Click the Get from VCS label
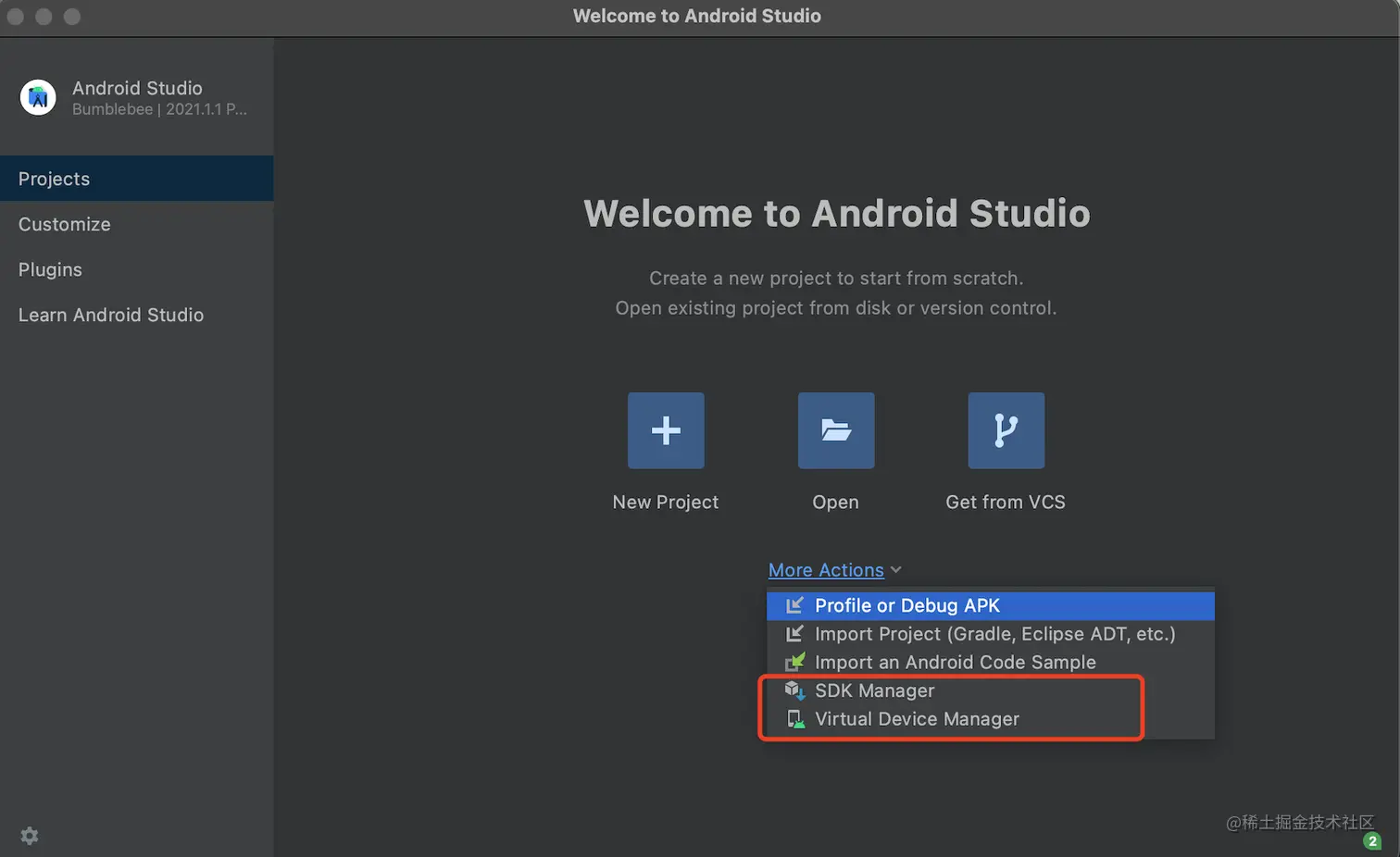Image resolution: width=1400 pixels, height=857 pixels. tap(1006, 502)
